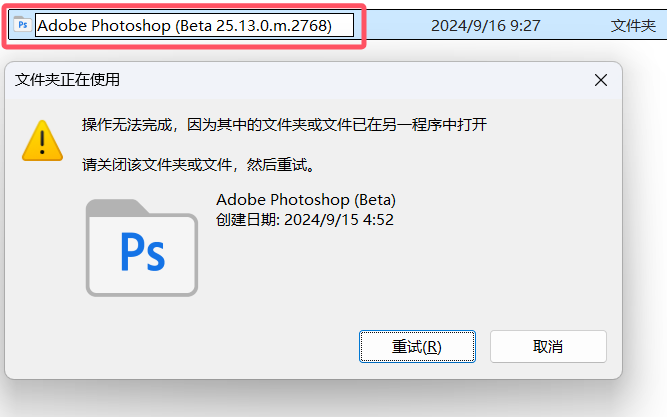The height and width of the screenshot is (417, 667).
Task: Click the 取消 cancel button
Action: pyautogui.click(x=548, y=346)
